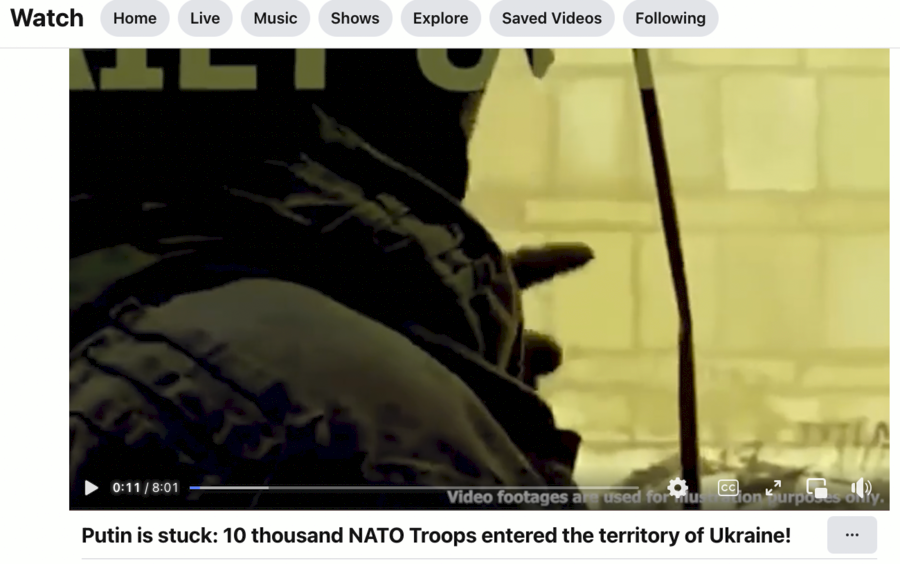Image resolution: width=900 pixels, height=564 pixels.
Task: Go to the Home tab
Action: point(135,18)
